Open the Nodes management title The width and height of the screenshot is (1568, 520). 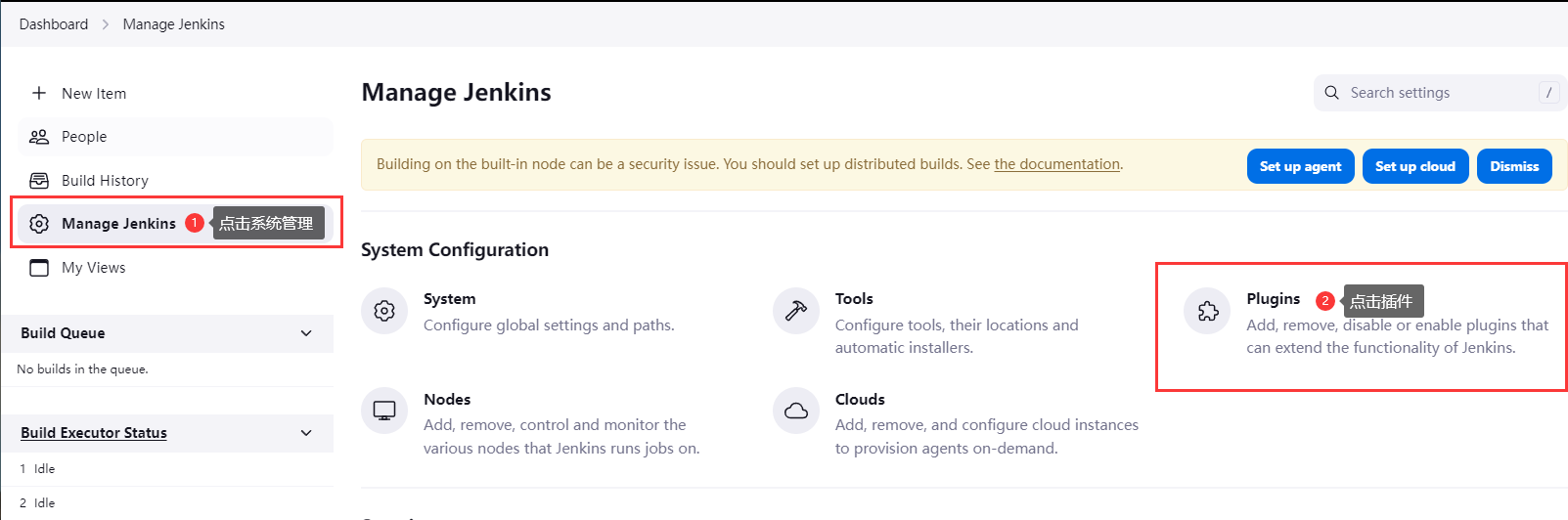point(447,400)
